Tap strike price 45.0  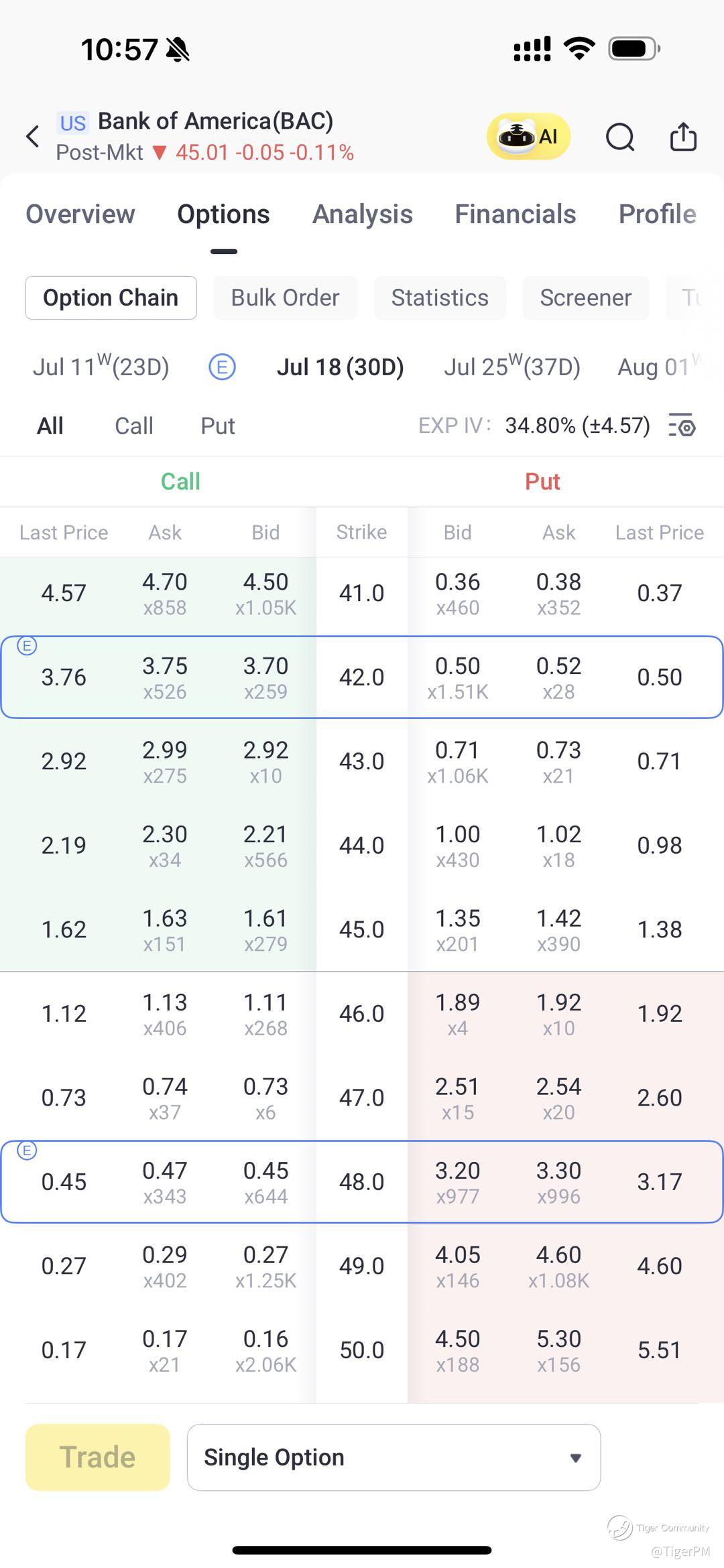pyautogui.click(x=361, y=929)
